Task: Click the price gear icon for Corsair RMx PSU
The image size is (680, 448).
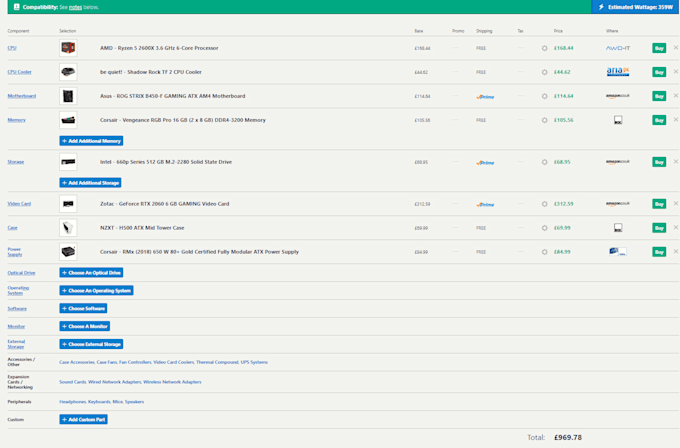Action: coord(544,252)
